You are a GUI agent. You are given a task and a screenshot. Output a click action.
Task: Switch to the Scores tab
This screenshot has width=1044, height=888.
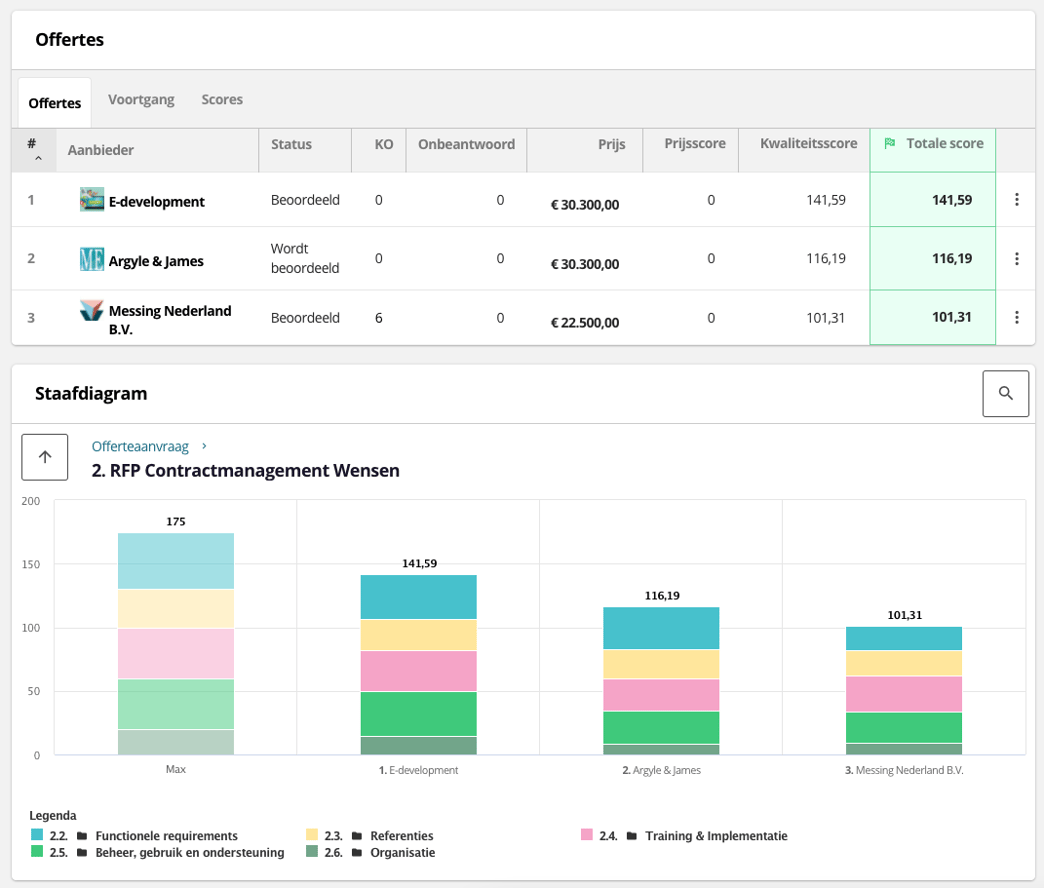click(222, 100)
